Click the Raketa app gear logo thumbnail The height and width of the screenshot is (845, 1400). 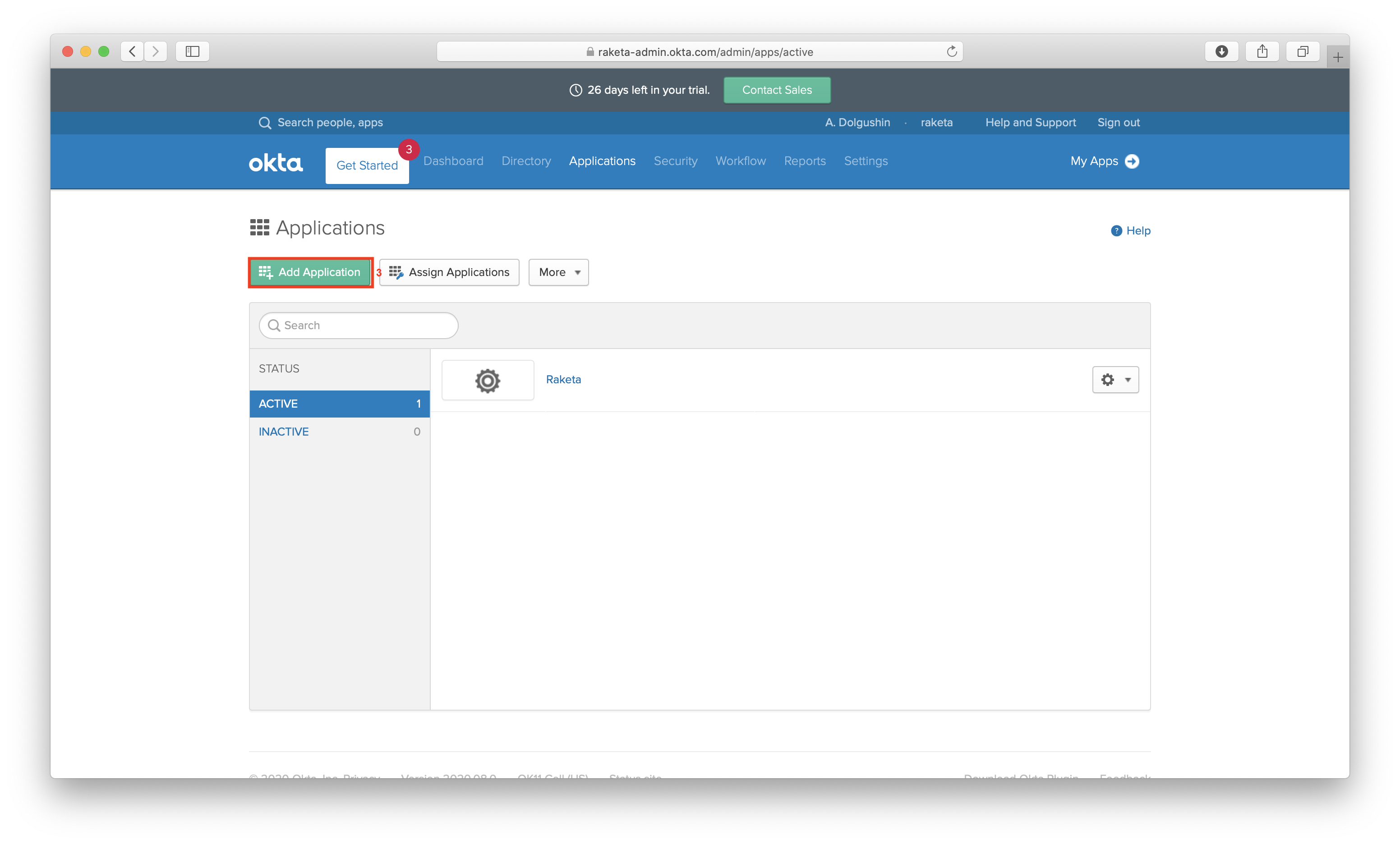pyautogui.click(x=488, y=380)
